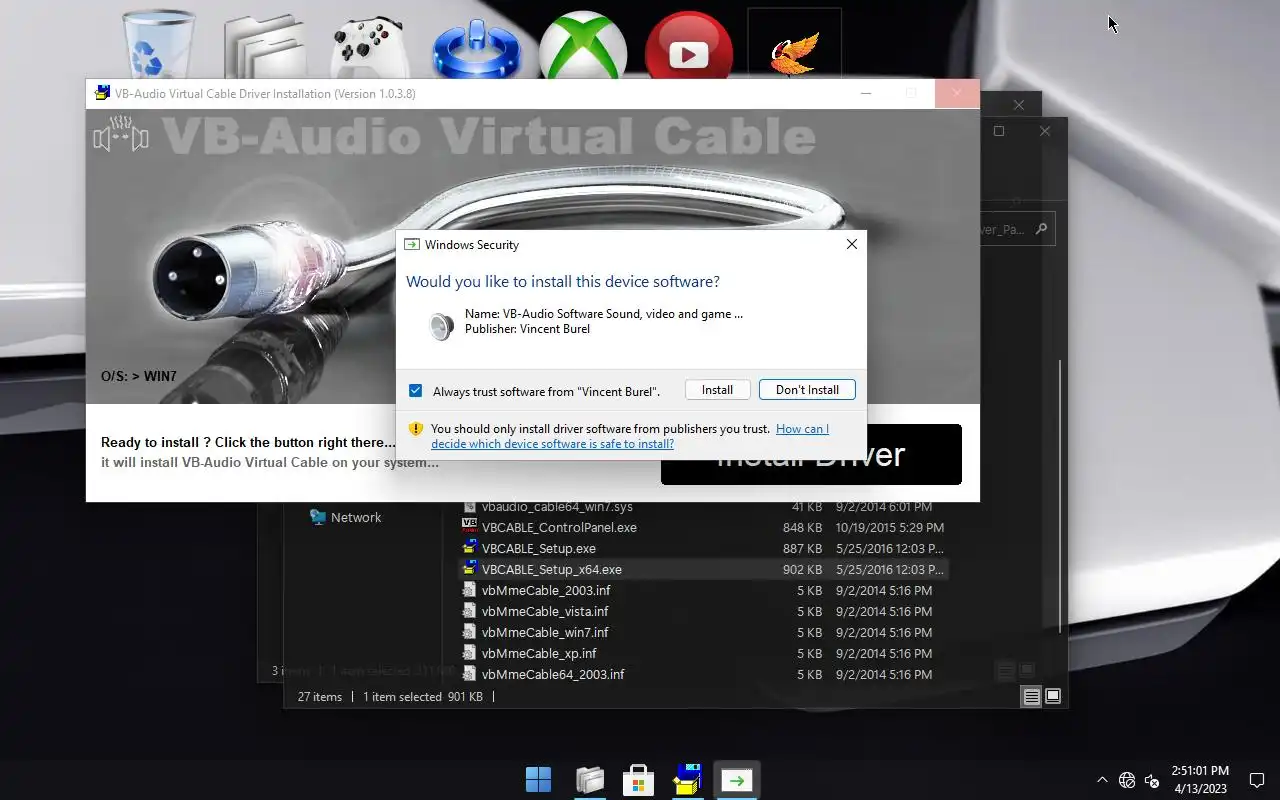The width and height of the screenshot is (1280, 800).
Task: Click the VBCABLE_ControlPanel.exe file icon
Action: pos(469,527)
